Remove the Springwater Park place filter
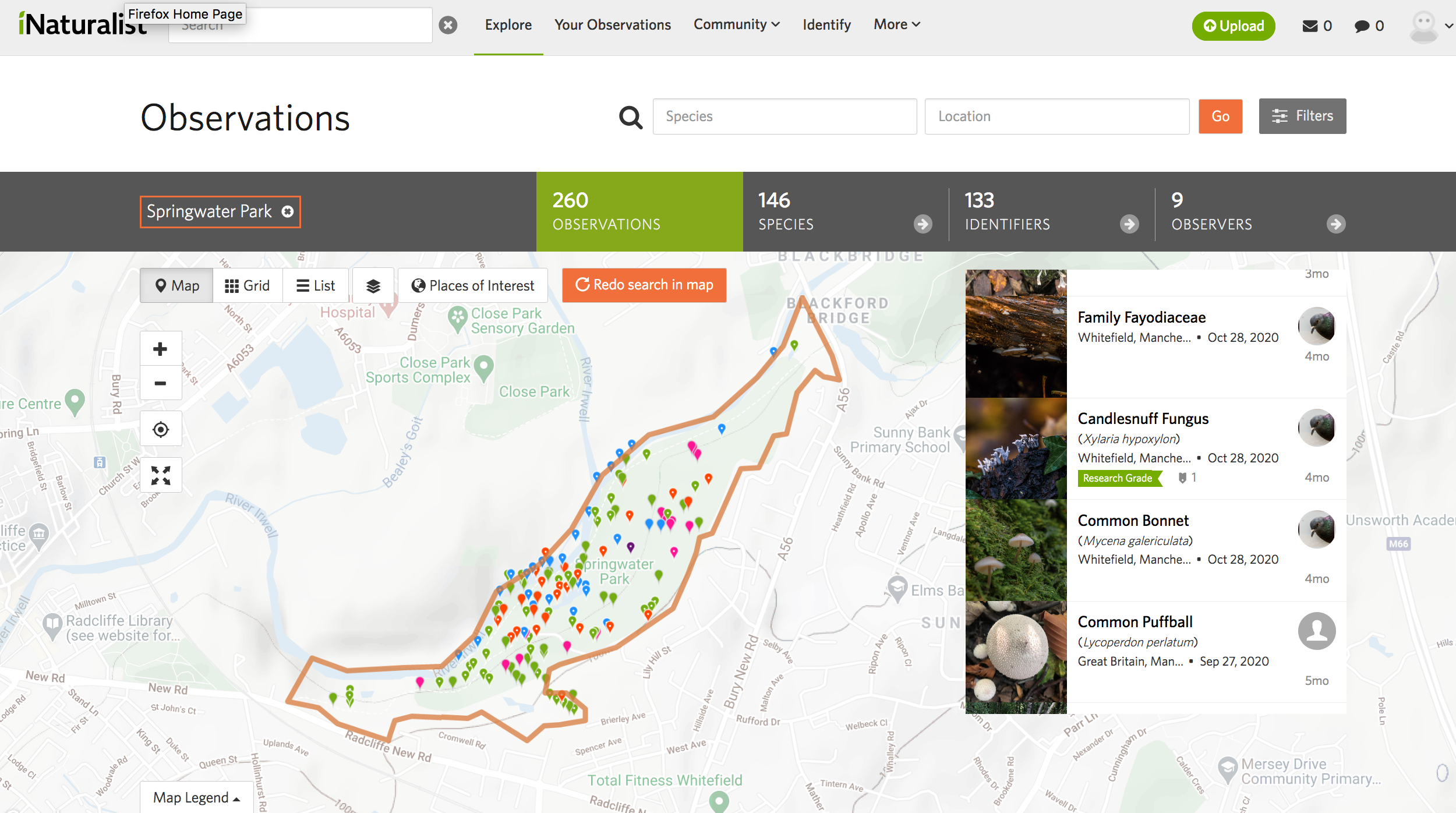The image size is (1456, 813). pyautogui.click(x=288, y=211)
